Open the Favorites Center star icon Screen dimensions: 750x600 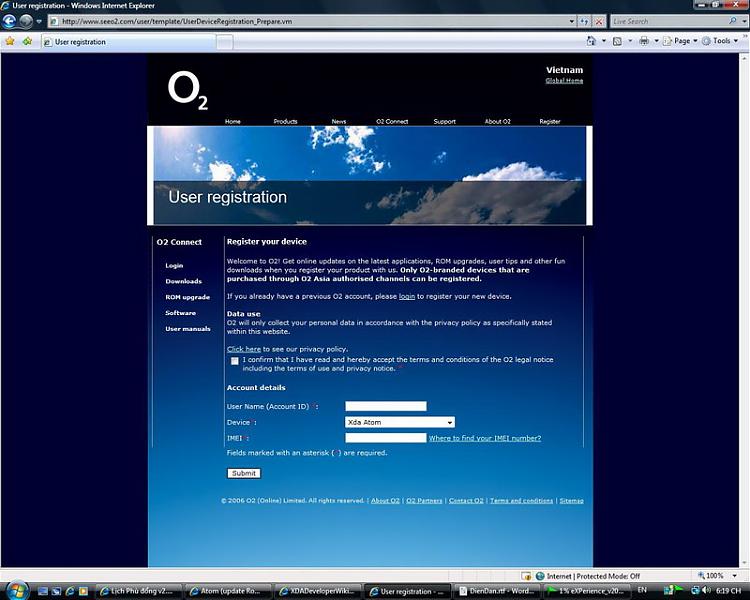point(10,42)
